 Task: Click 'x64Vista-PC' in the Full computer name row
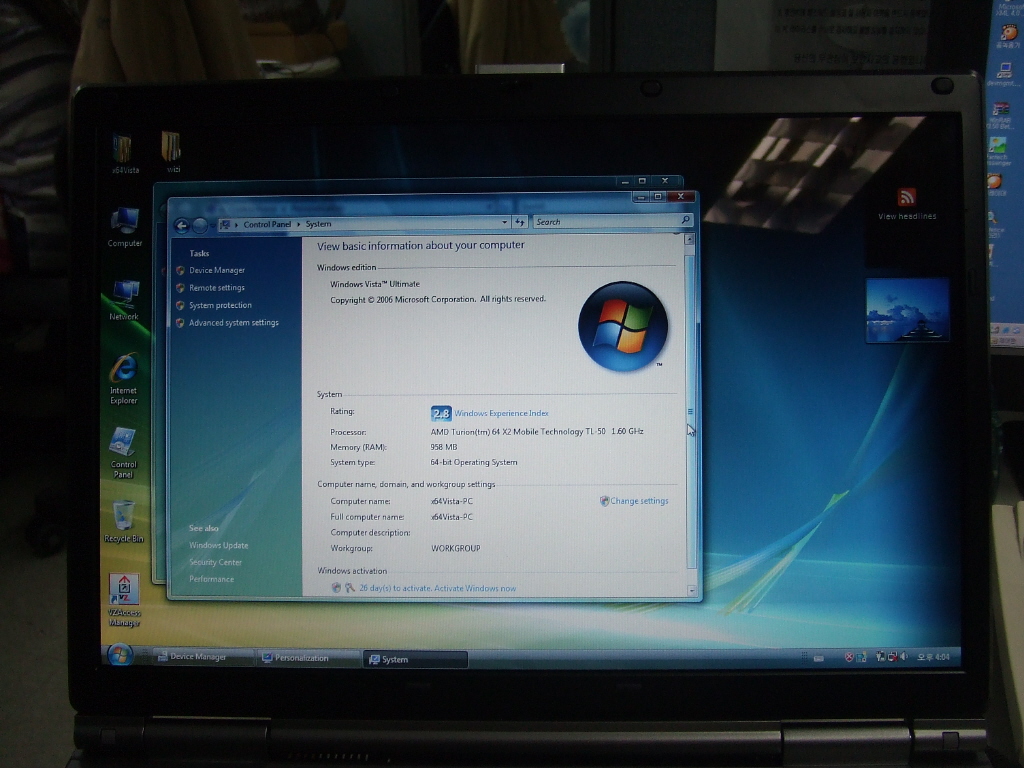[x=451, y=517]
